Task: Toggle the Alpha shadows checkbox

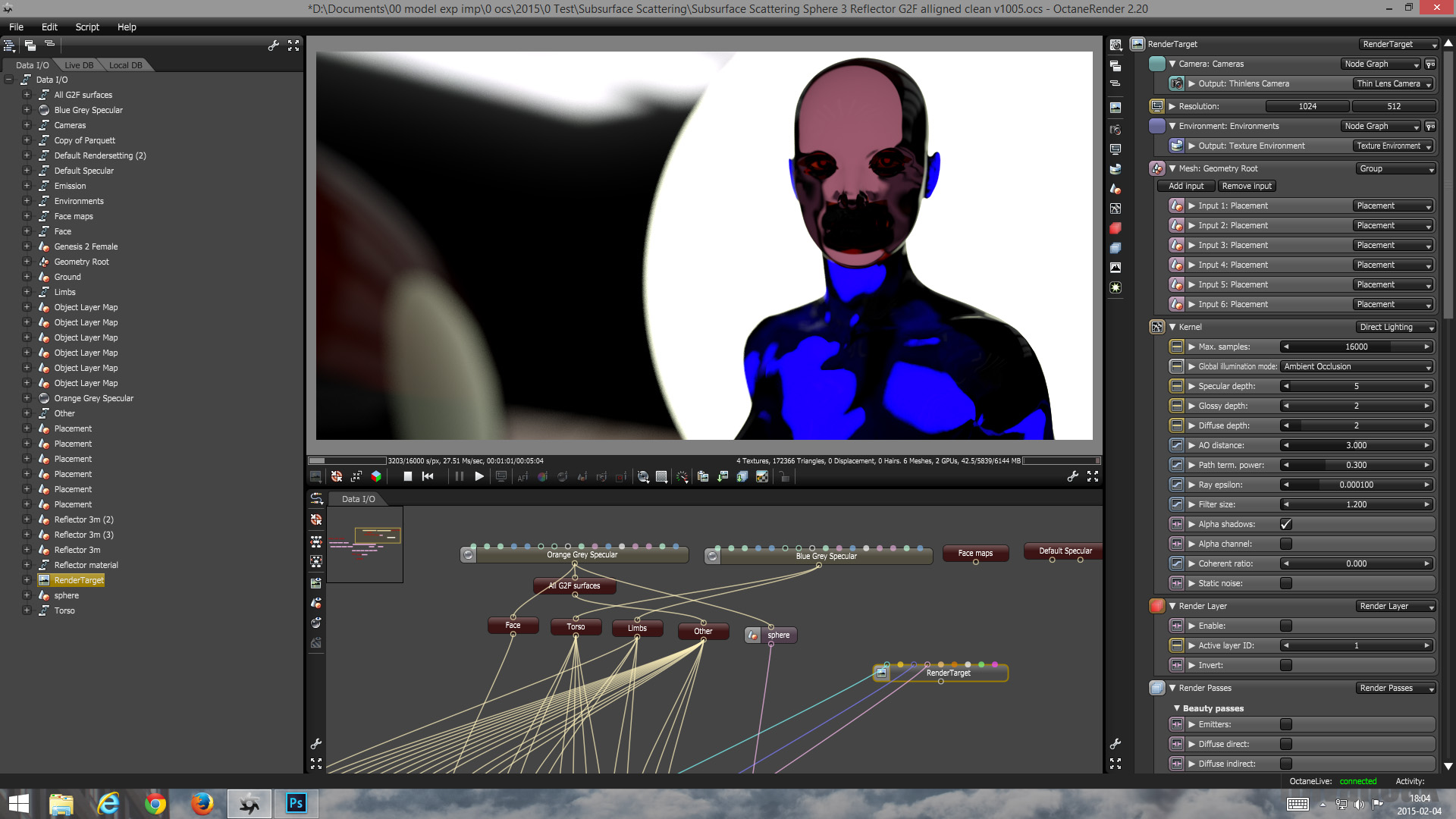Action: 1285,524
